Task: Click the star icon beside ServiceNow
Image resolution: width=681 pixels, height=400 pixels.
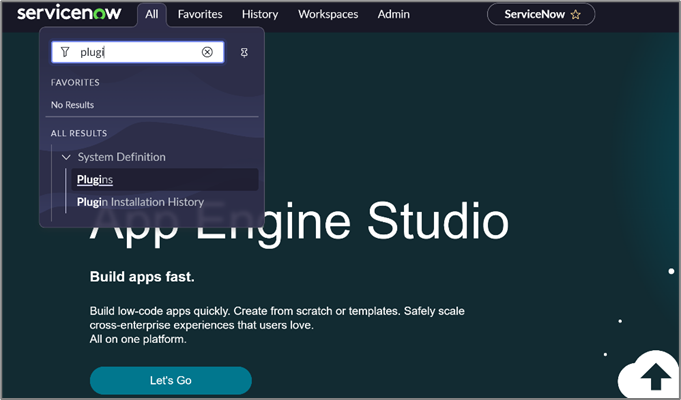Action: (575, 15)
